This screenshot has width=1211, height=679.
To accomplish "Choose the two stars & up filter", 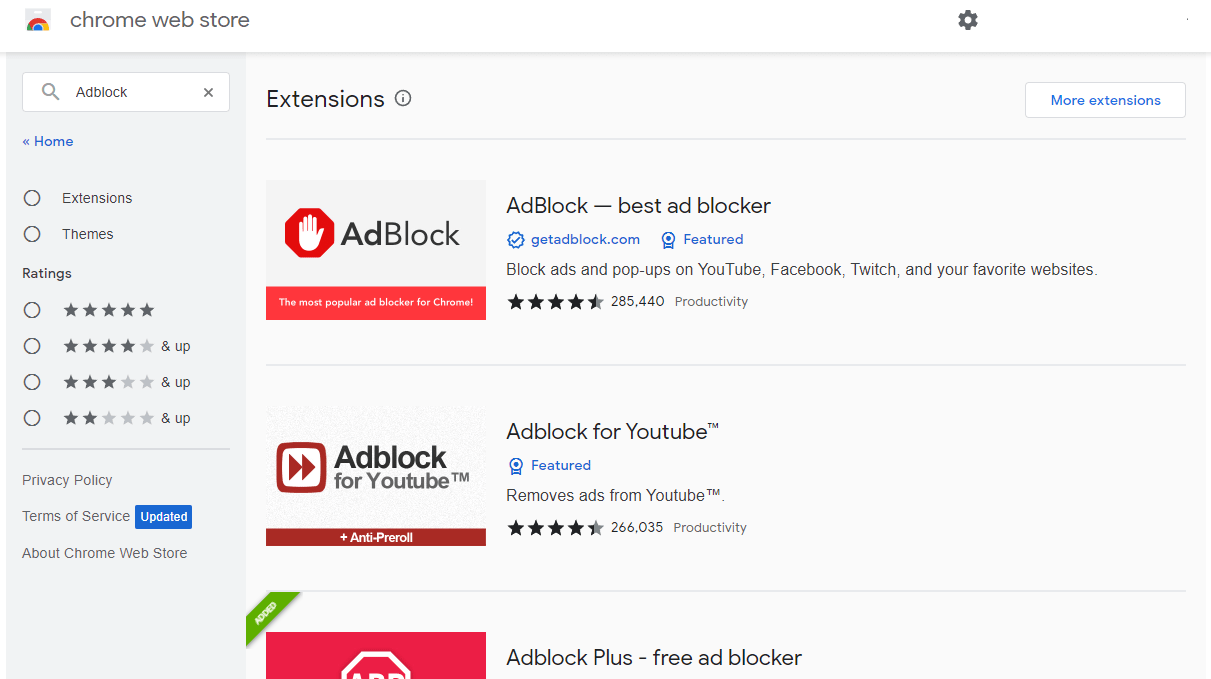I will click(x=32, y=418).
